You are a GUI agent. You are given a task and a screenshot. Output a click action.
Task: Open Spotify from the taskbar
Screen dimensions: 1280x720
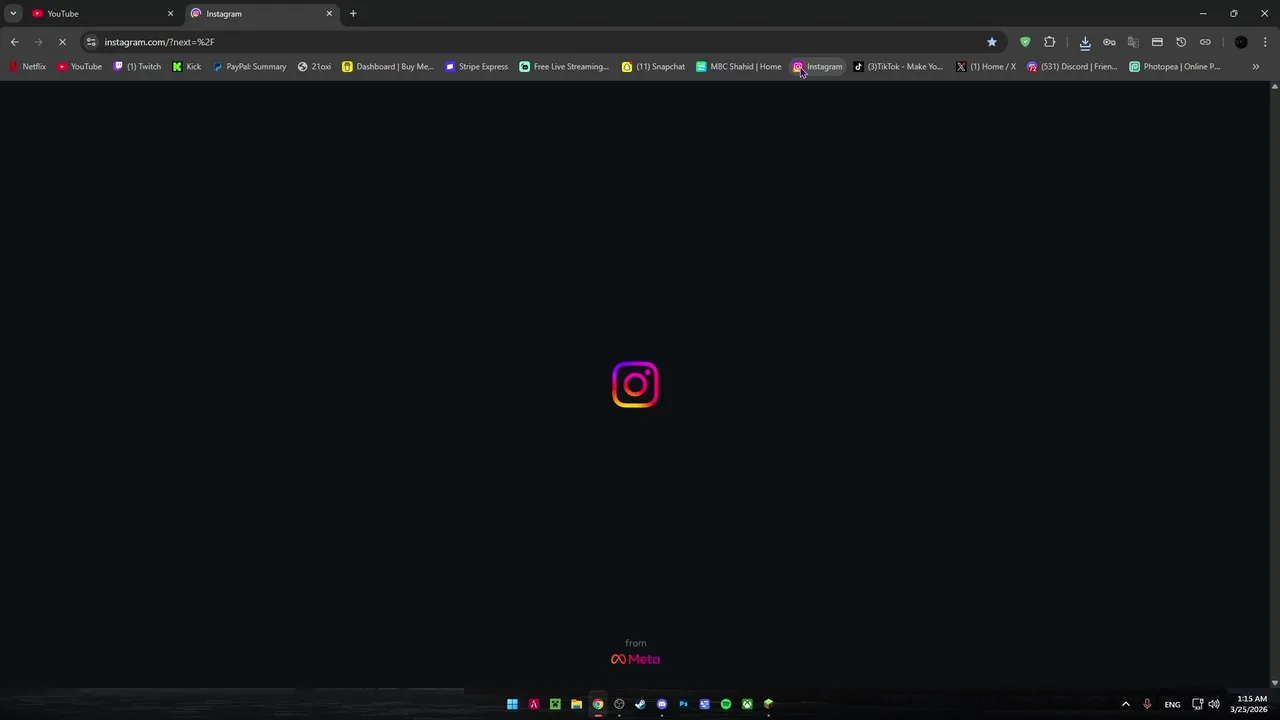(x=726, y=704)
